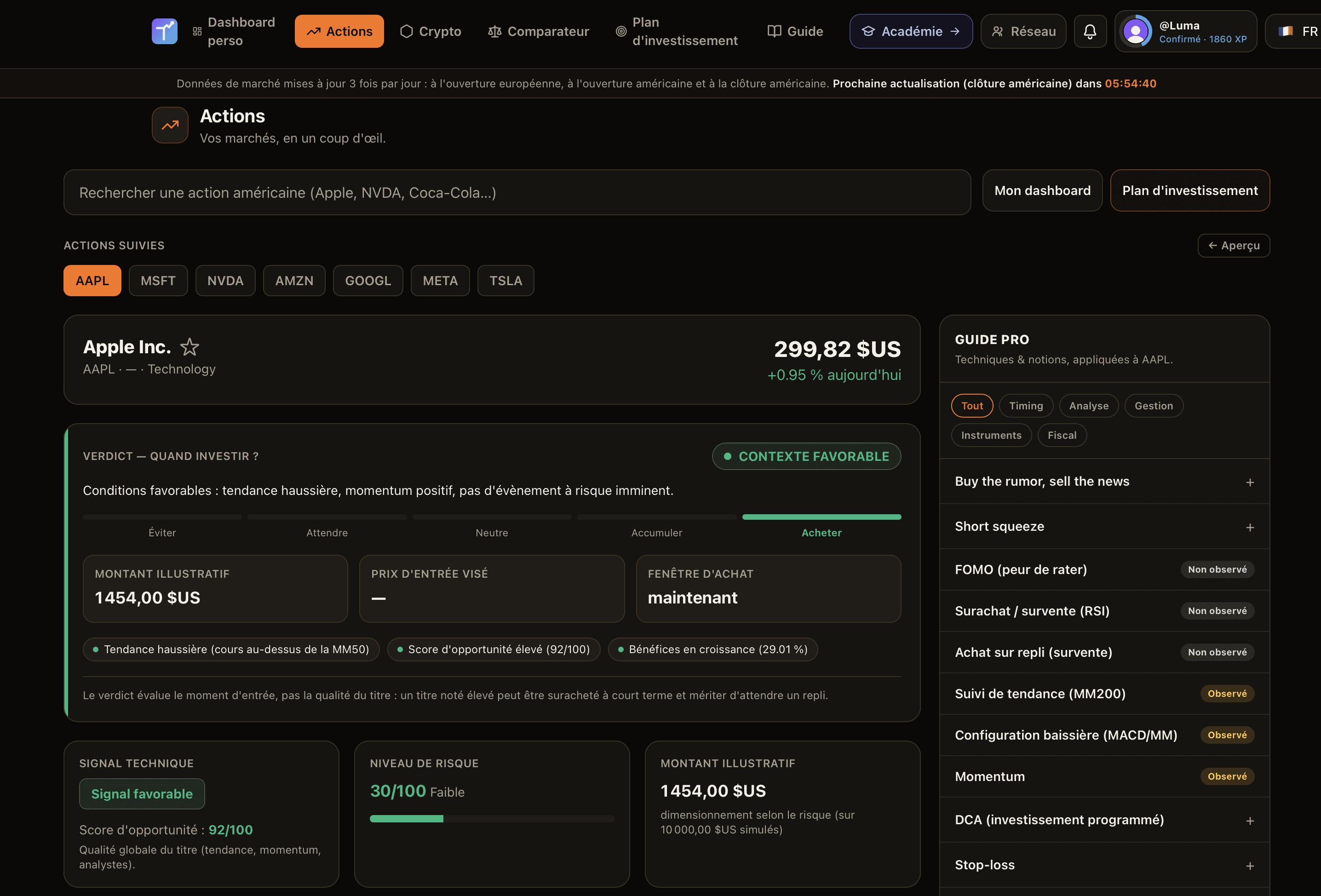Image resolution: width=1321 pixels, height=896 pixels.
Task: Click the Mon dashboard button
Action: coord(1042,190)
